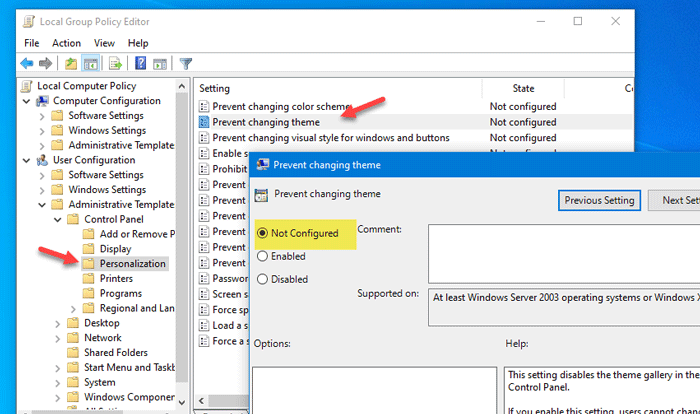Select the Windows Components tree item
This screenshot has width=700, height=414.
129,397
